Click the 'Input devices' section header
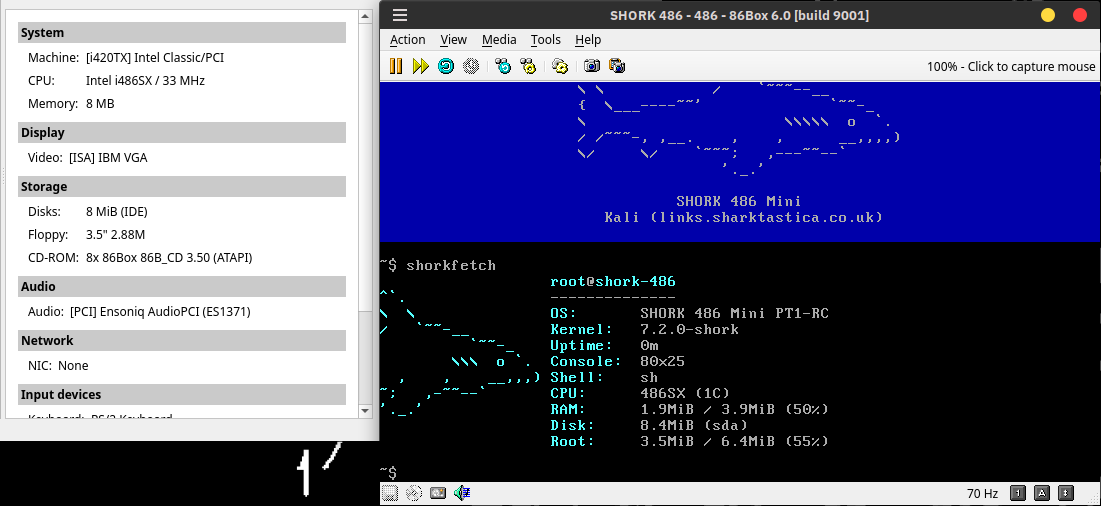 (182, 394)
